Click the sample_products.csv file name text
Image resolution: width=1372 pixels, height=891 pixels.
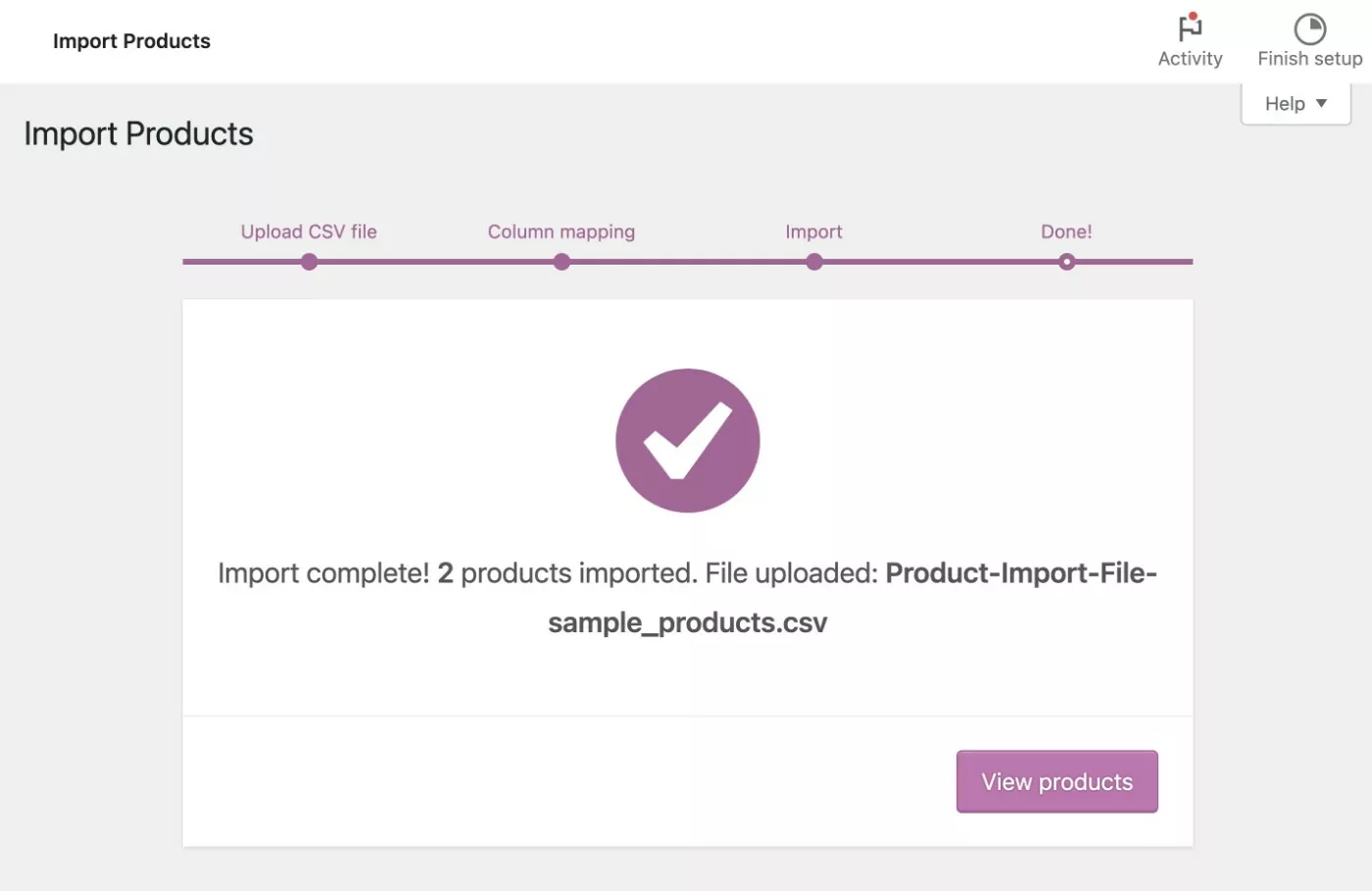[x=687, y=622]
